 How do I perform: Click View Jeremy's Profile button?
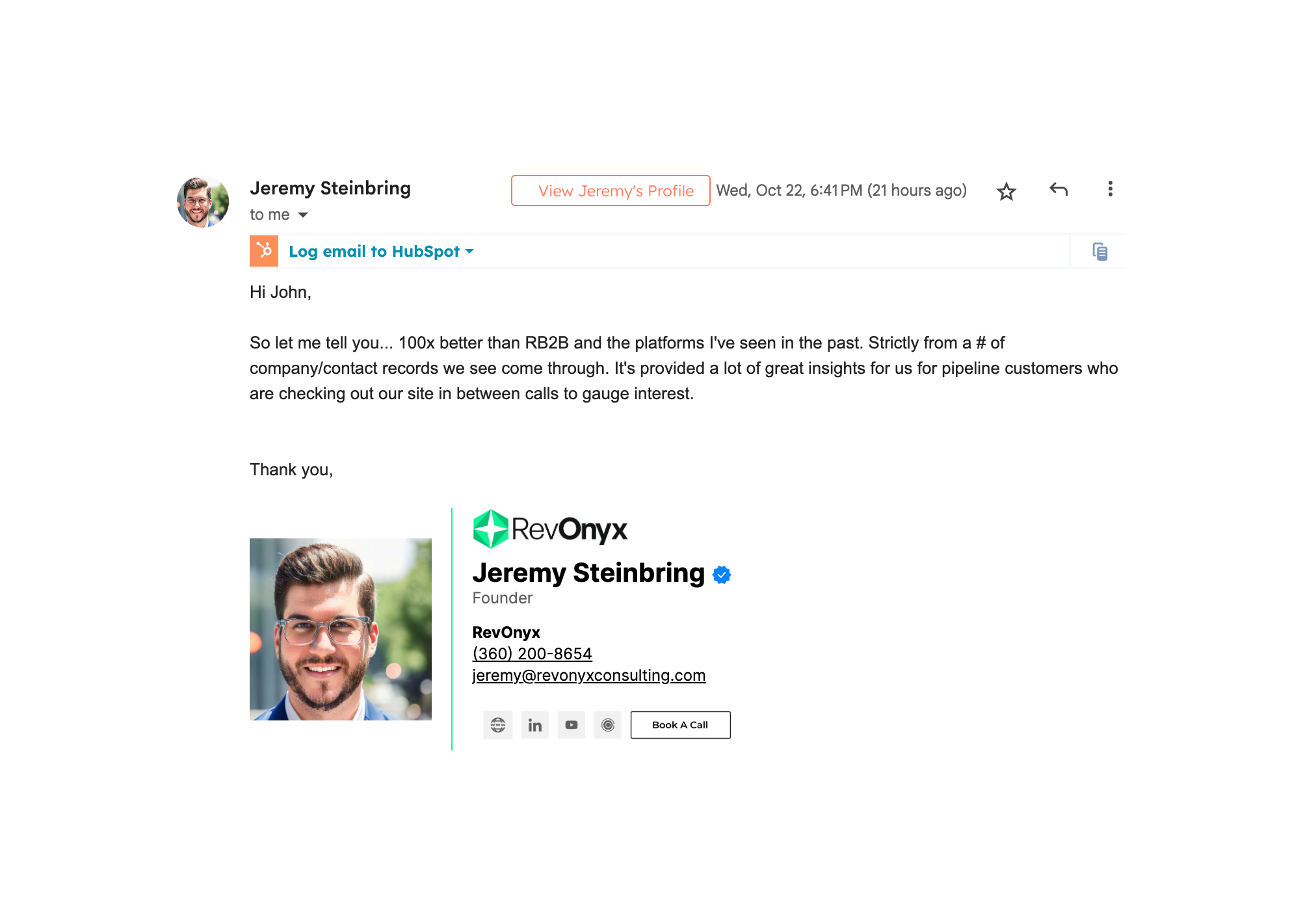[611, 191]
